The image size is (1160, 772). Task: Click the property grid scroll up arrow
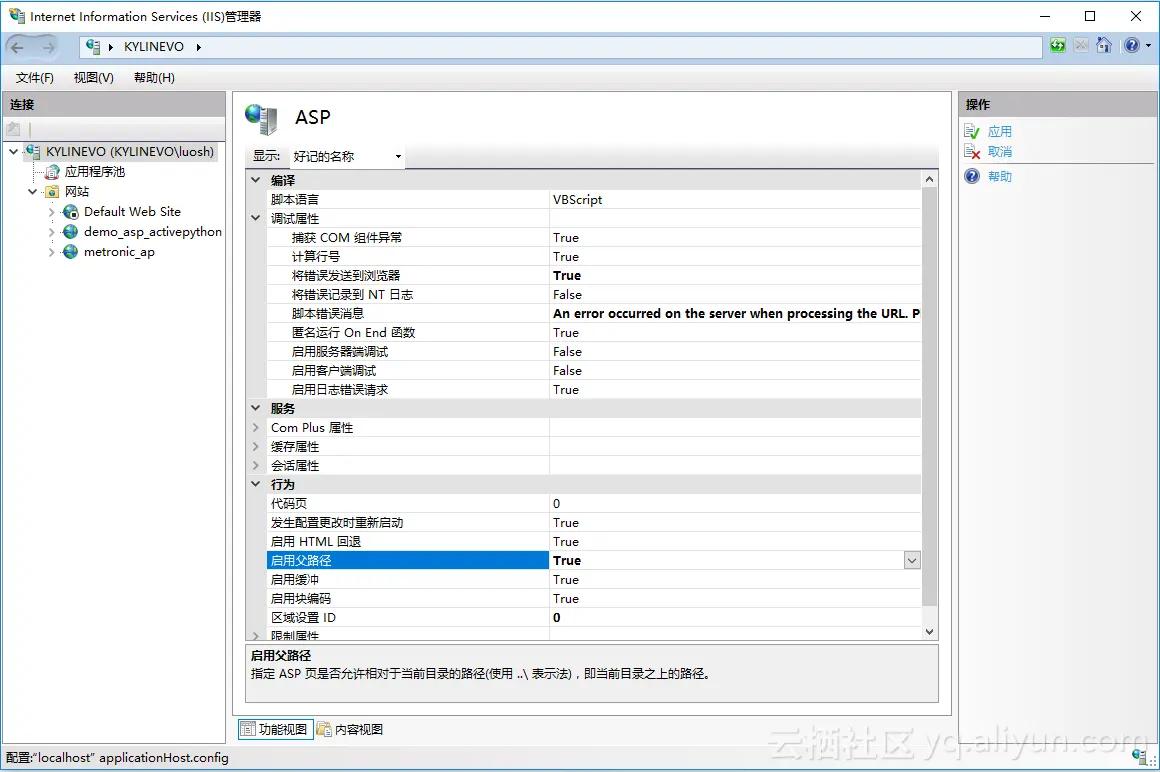(929, 180)
